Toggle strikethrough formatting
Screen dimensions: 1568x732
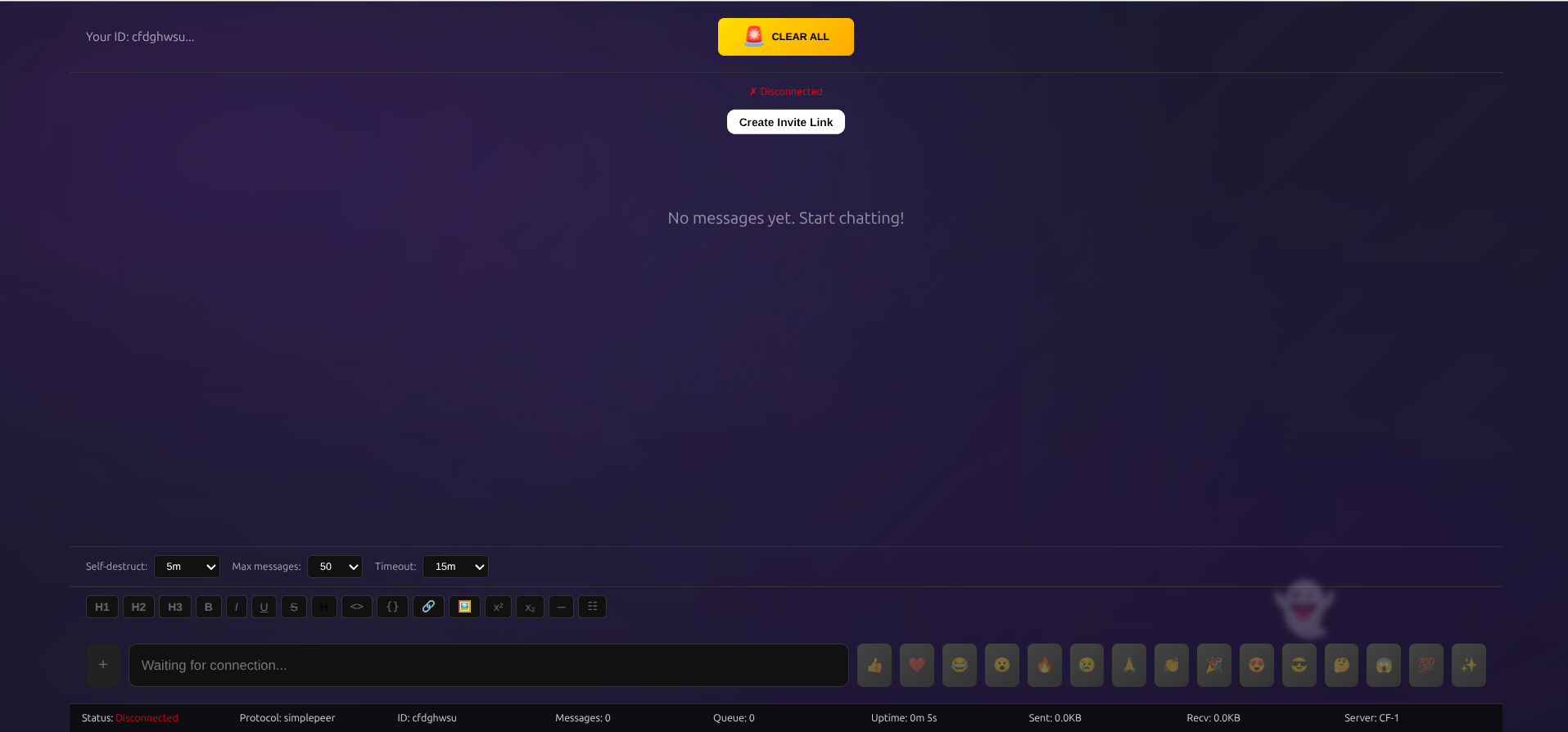click(294, 607)
